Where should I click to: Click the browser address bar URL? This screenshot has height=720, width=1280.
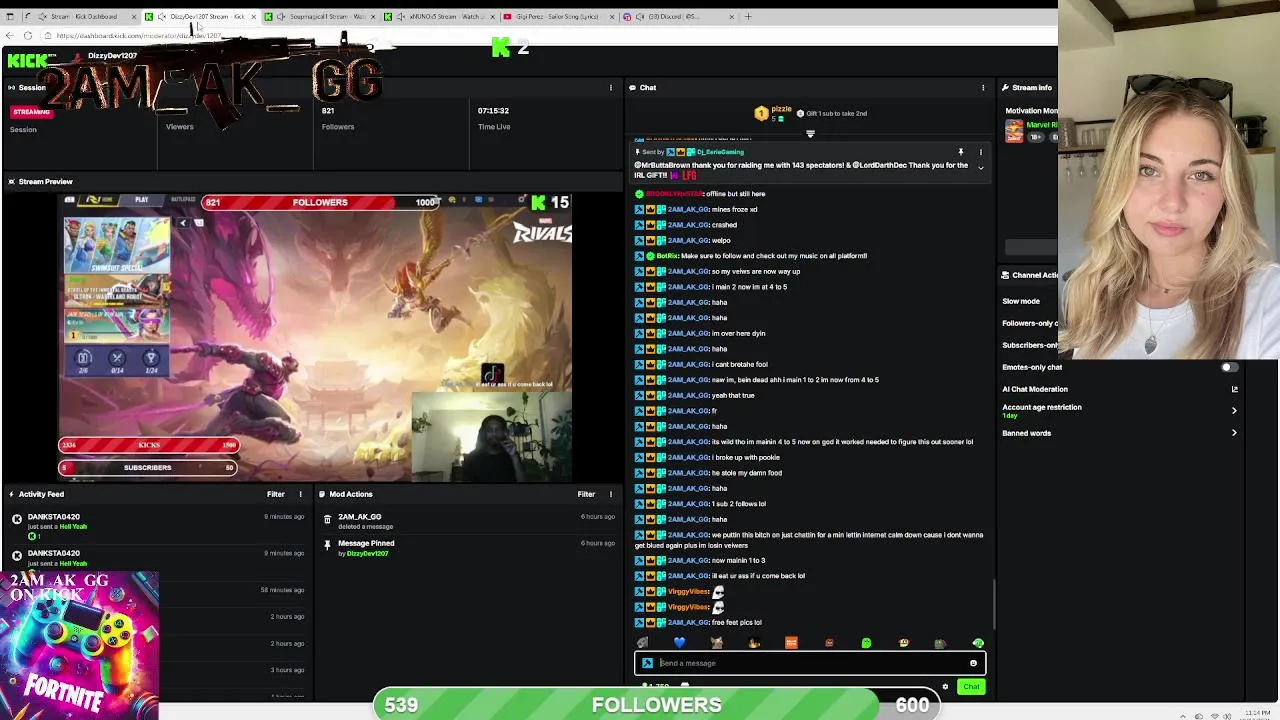(x=140, y=36)
